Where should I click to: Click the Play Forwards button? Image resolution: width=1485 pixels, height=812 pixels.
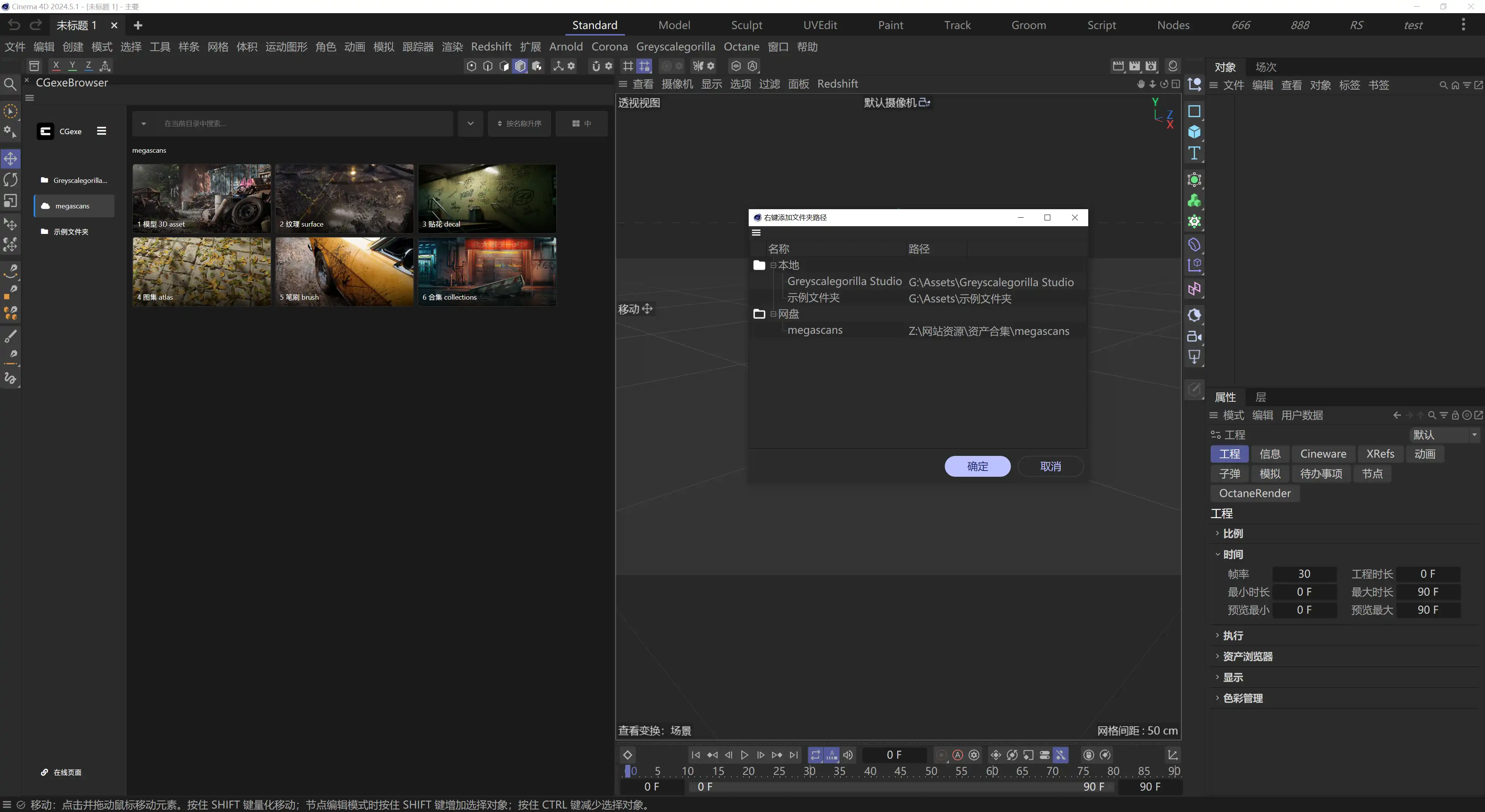(x=744, y=755)
